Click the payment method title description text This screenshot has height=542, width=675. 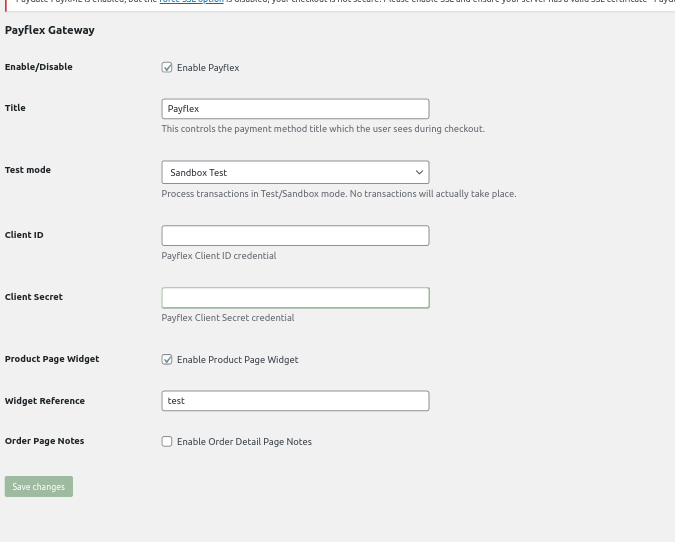pyautogui.click(x=323, y=129)
